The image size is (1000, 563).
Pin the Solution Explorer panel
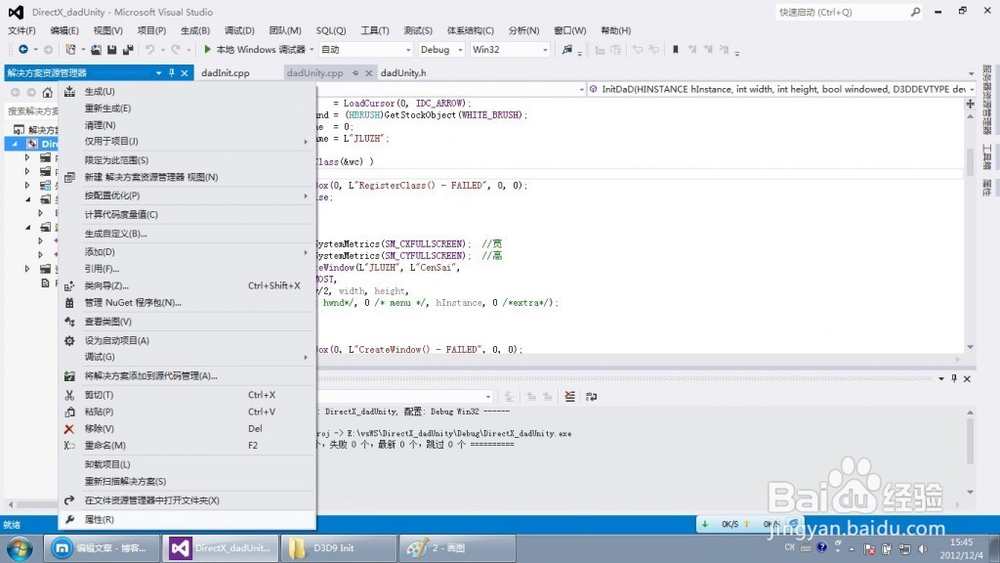(x=172, y=73)
